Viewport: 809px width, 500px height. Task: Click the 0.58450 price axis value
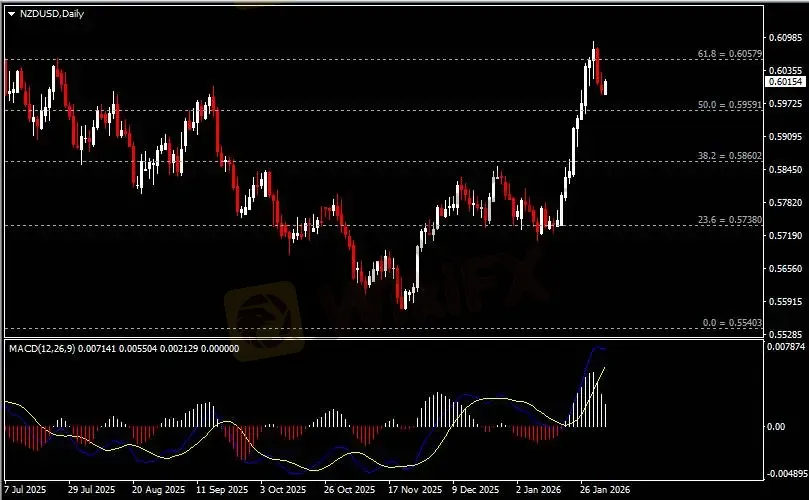[x=785, y=170]
